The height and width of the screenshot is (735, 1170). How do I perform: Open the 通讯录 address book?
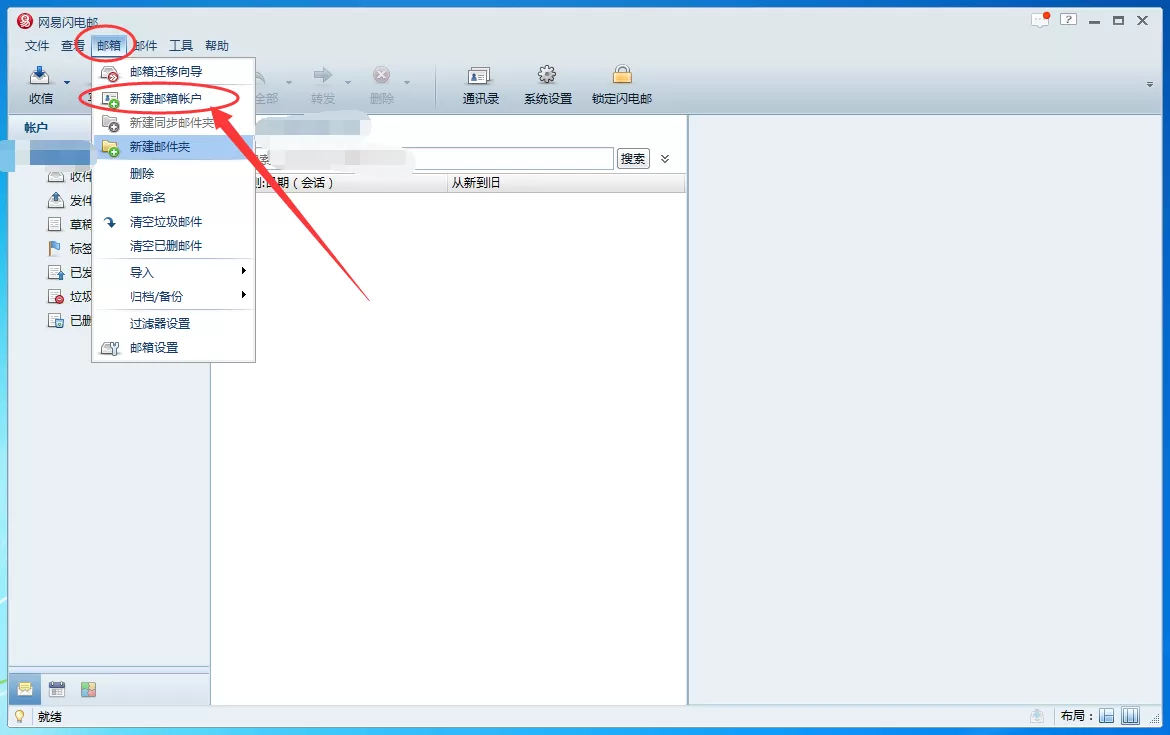(480, 85)
